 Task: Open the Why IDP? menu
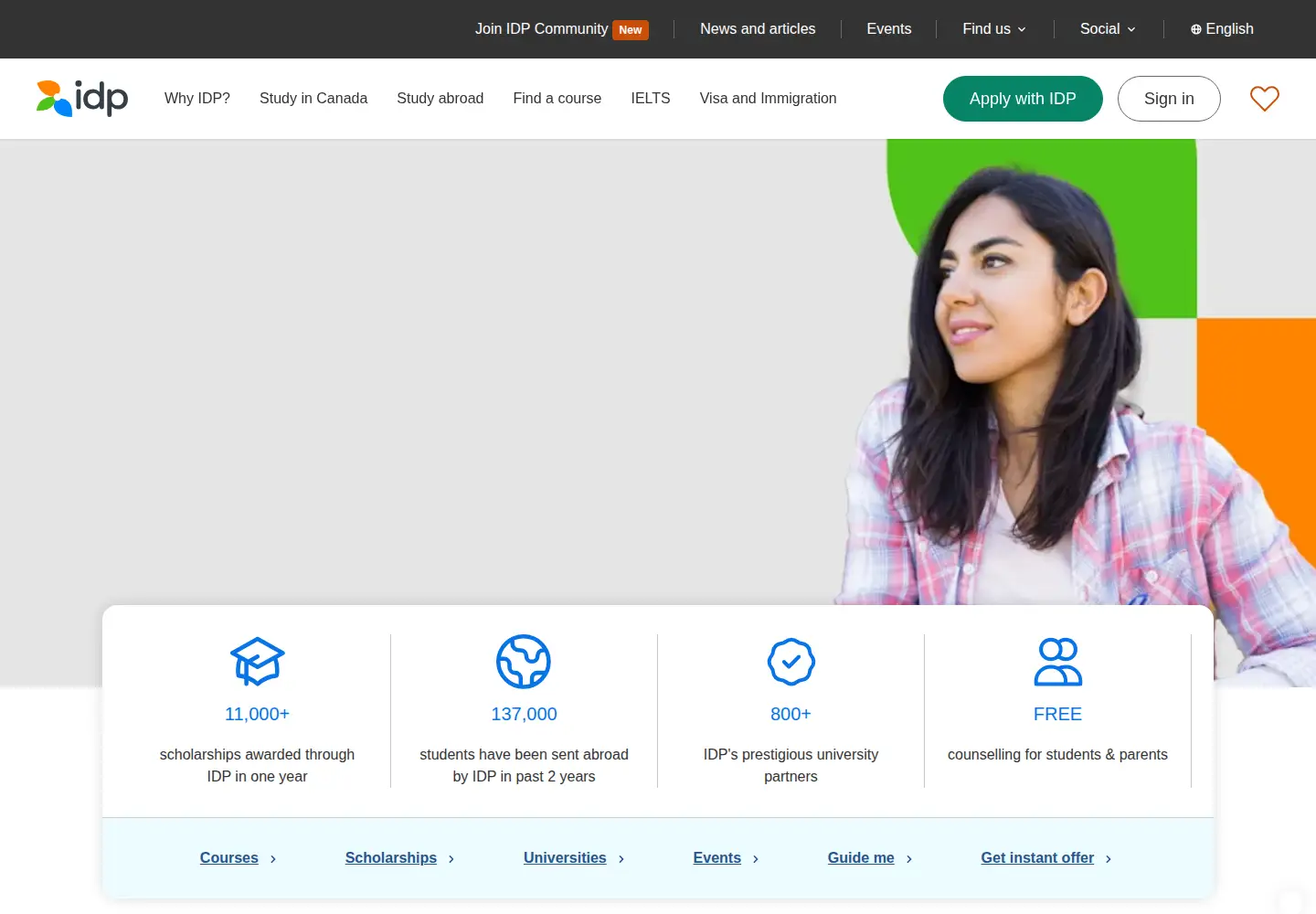click(x=197, y=98)
